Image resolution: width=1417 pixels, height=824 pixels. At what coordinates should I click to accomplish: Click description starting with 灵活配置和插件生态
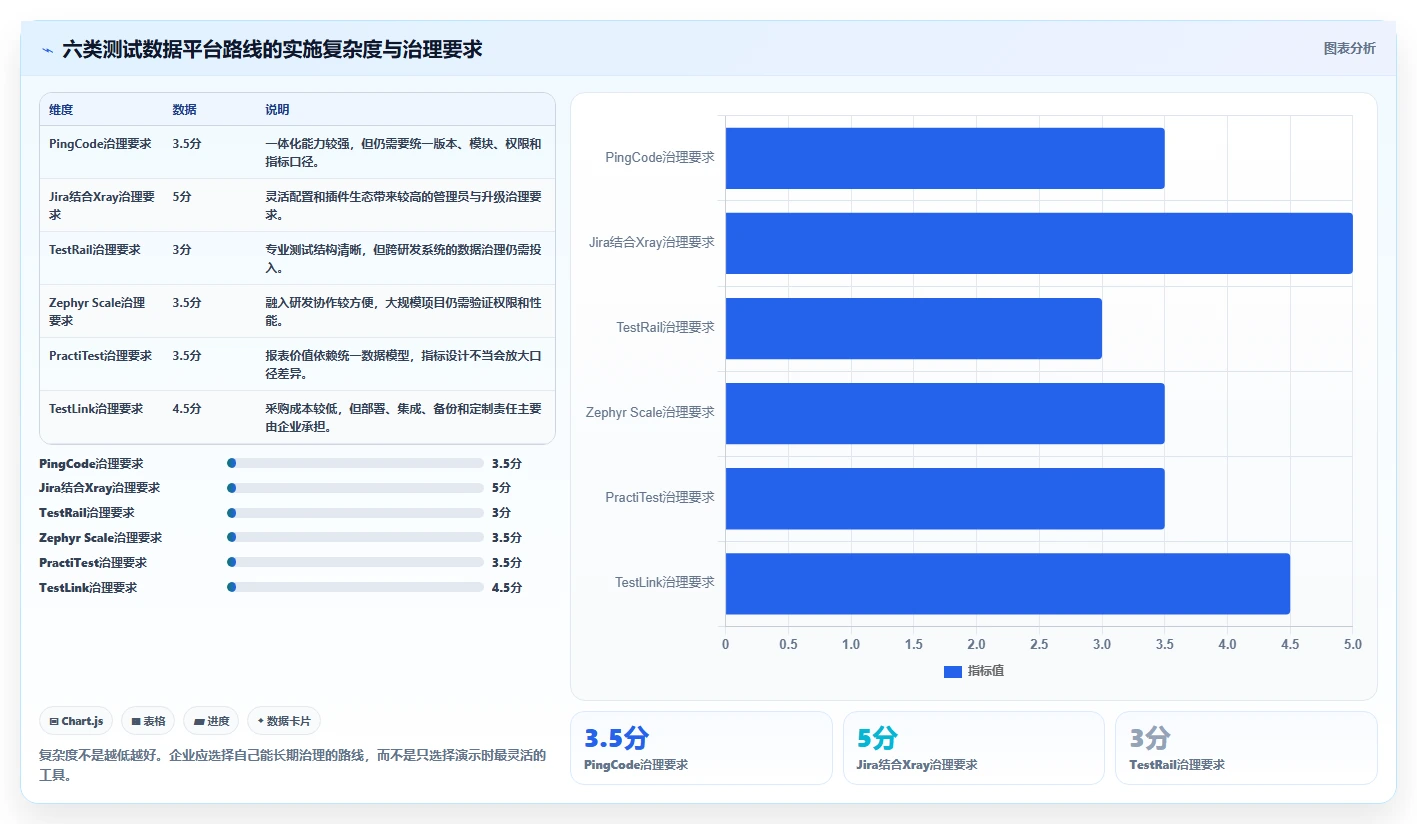click(403, 205)
